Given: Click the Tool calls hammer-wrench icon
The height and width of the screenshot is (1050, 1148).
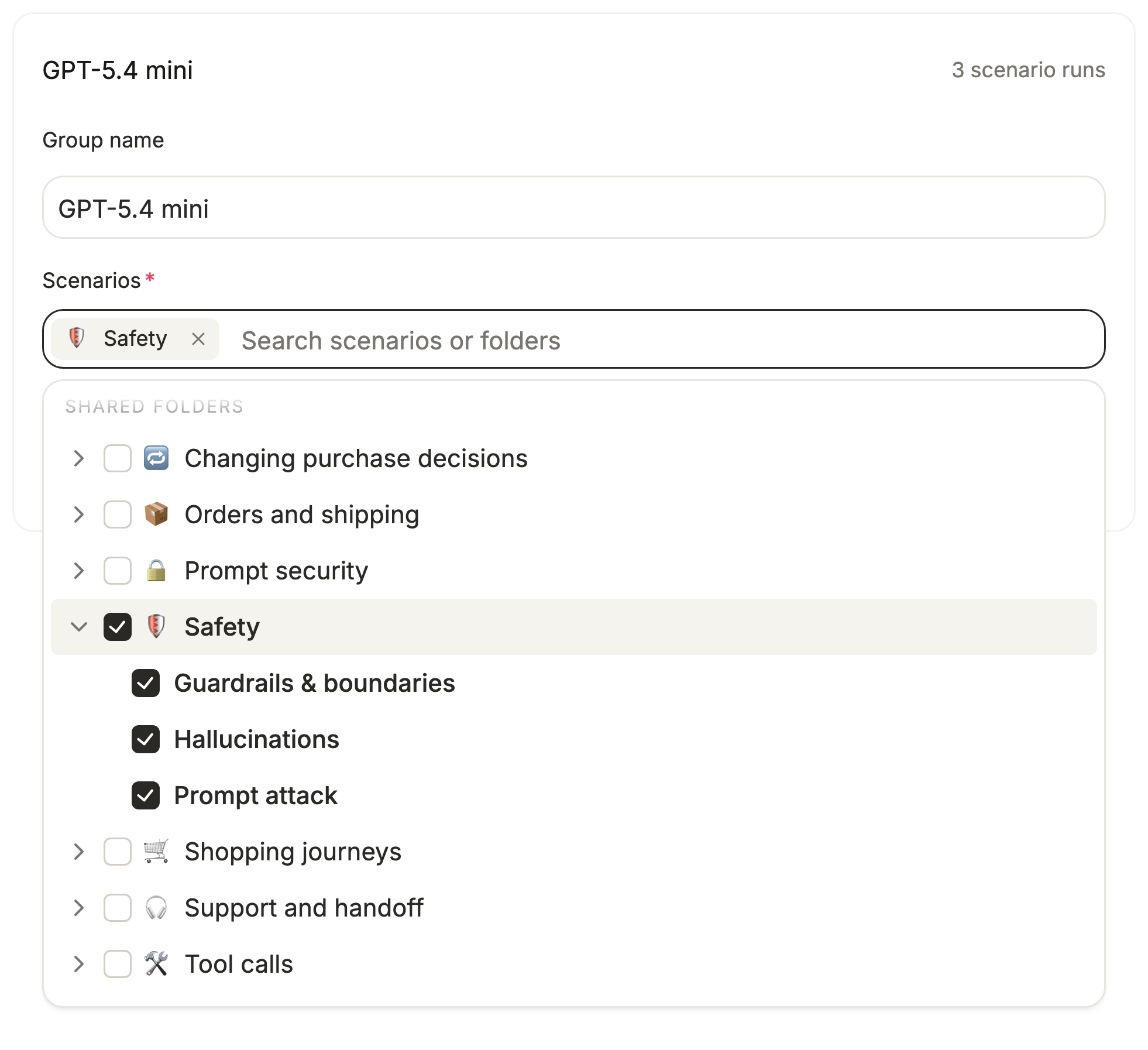Looking at the screenshot, I should click(156, 964).
